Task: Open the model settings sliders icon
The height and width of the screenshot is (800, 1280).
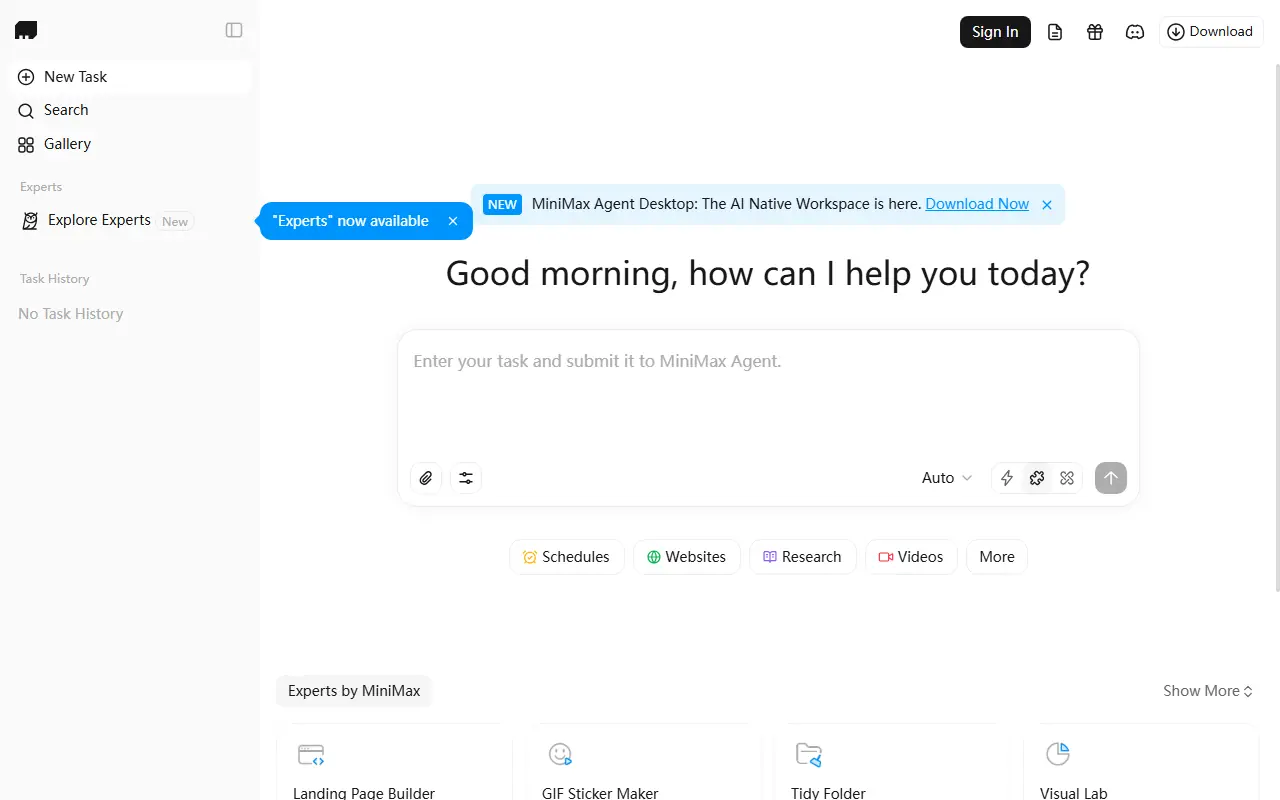Action: tap(465, 478)
